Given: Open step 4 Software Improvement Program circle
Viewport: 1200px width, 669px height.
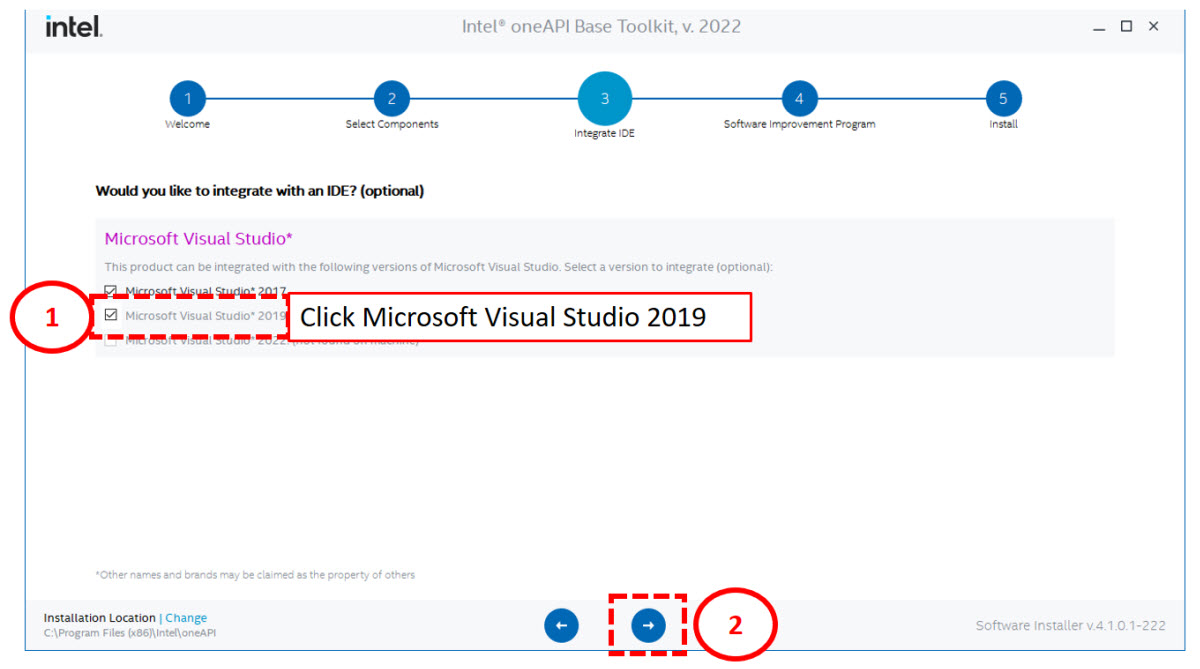Looking at the screenshot, I should 799,98.
